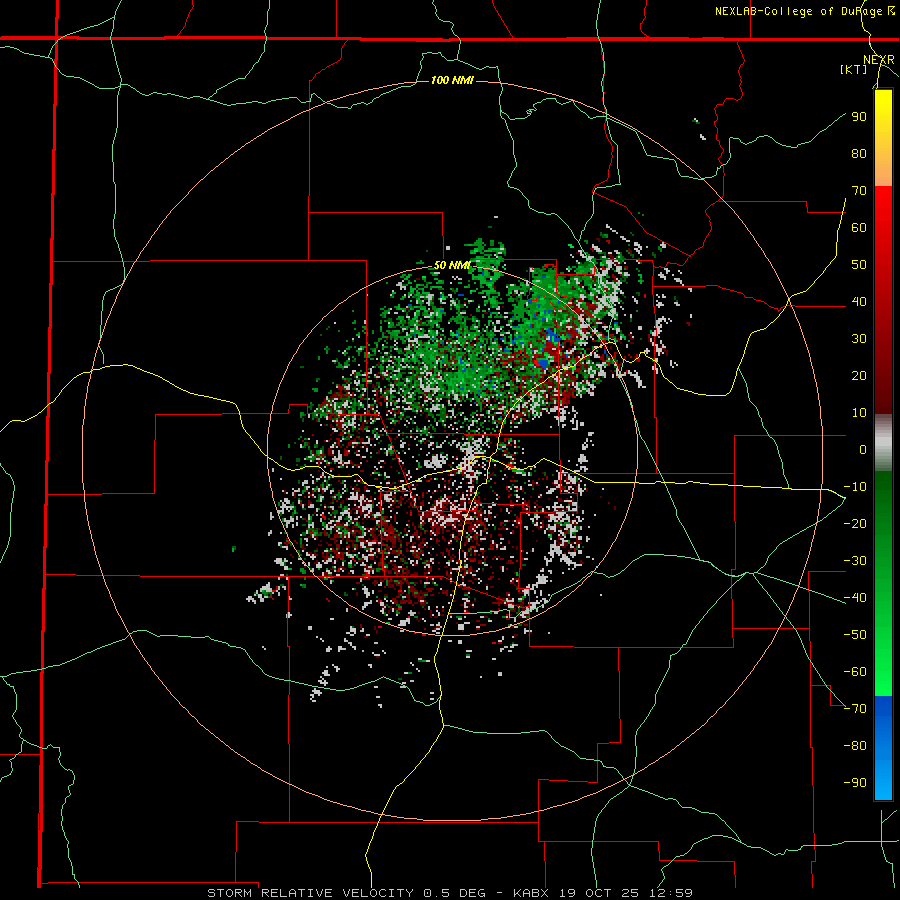Click the 0 value on velocity scale
The width and height of the screenshot is (900, 900).
coord(863,449)
